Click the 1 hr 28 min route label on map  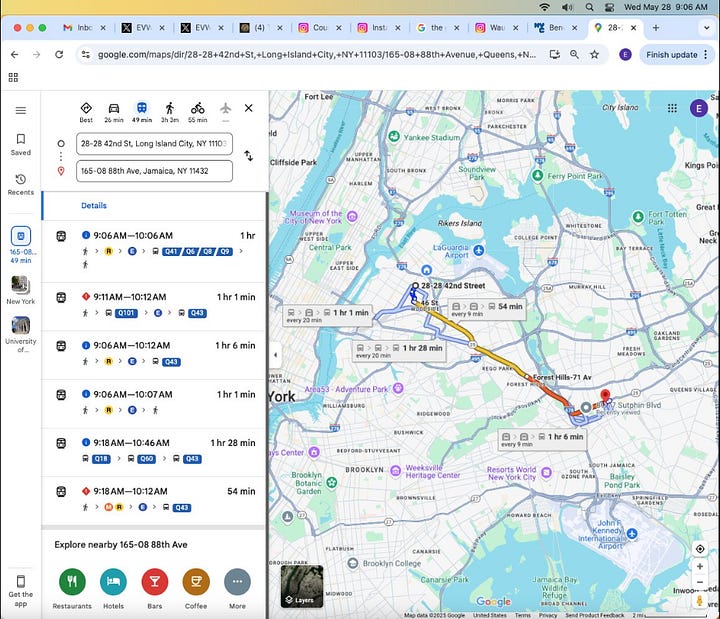pos(399,352)
